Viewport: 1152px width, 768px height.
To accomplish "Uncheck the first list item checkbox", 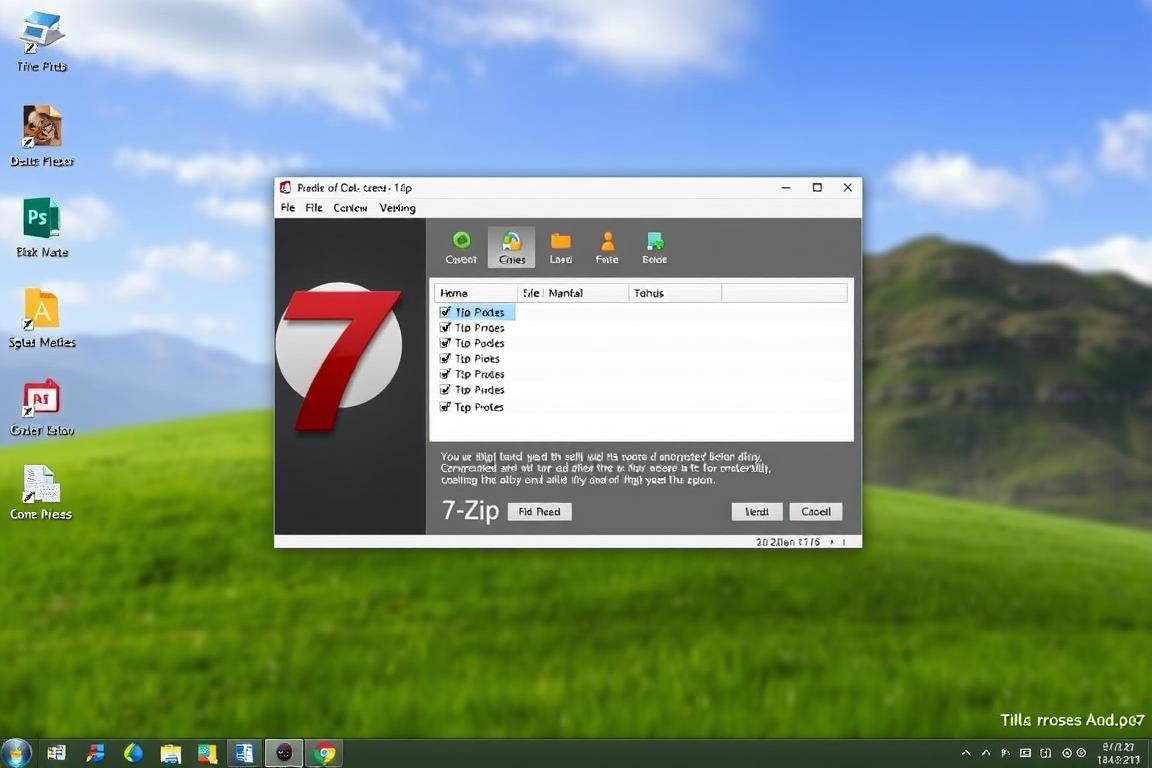I will [x=445, y=311].
